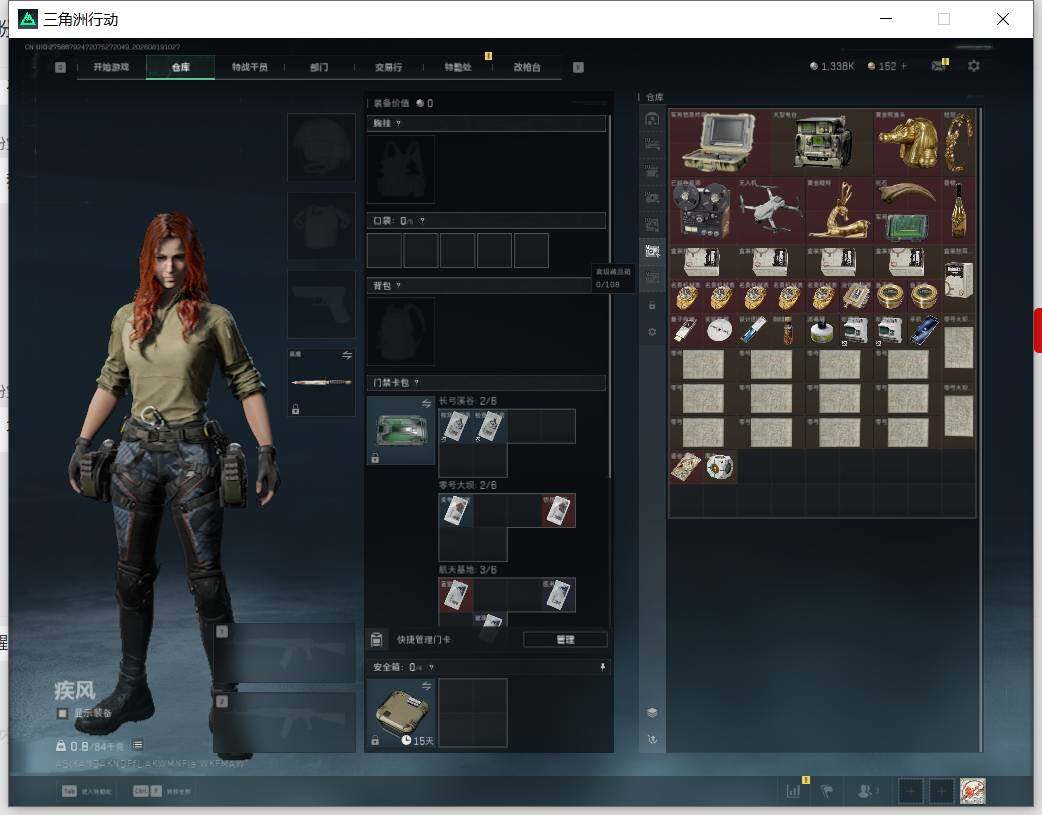Go to the 部门 tab

[319, 67]
